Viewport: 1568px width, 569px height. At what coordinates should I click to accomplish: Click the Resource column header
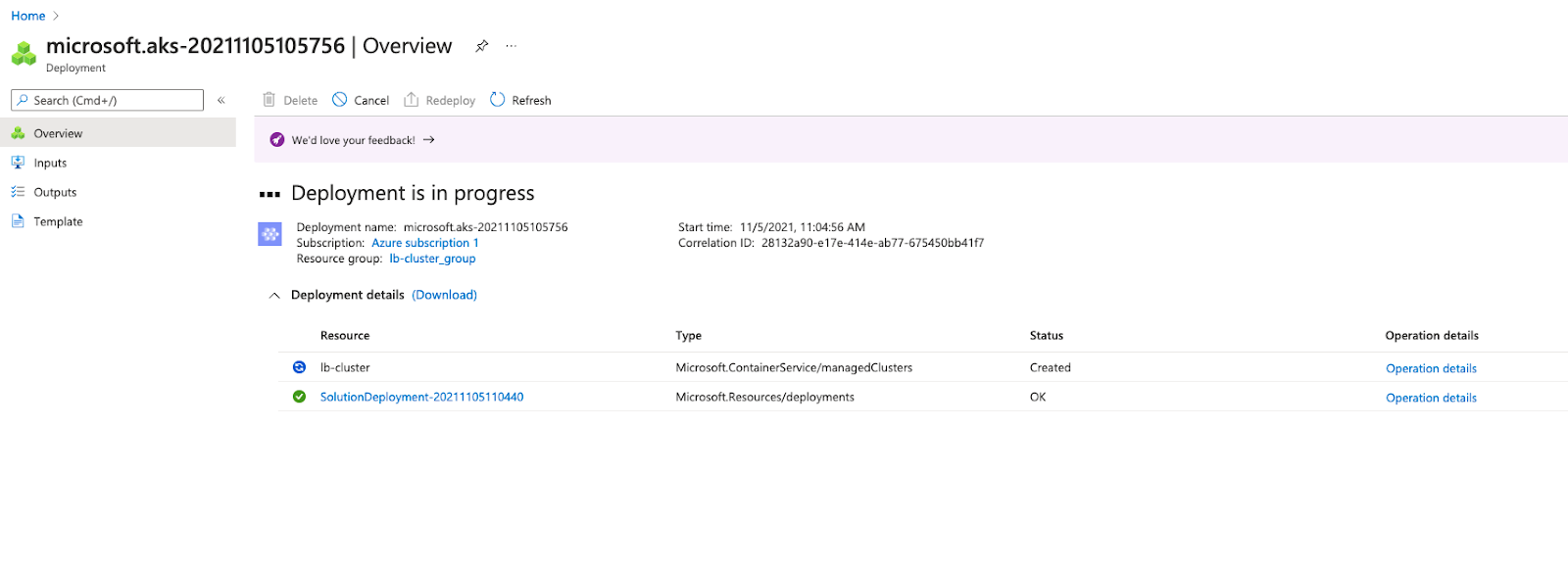345,335
